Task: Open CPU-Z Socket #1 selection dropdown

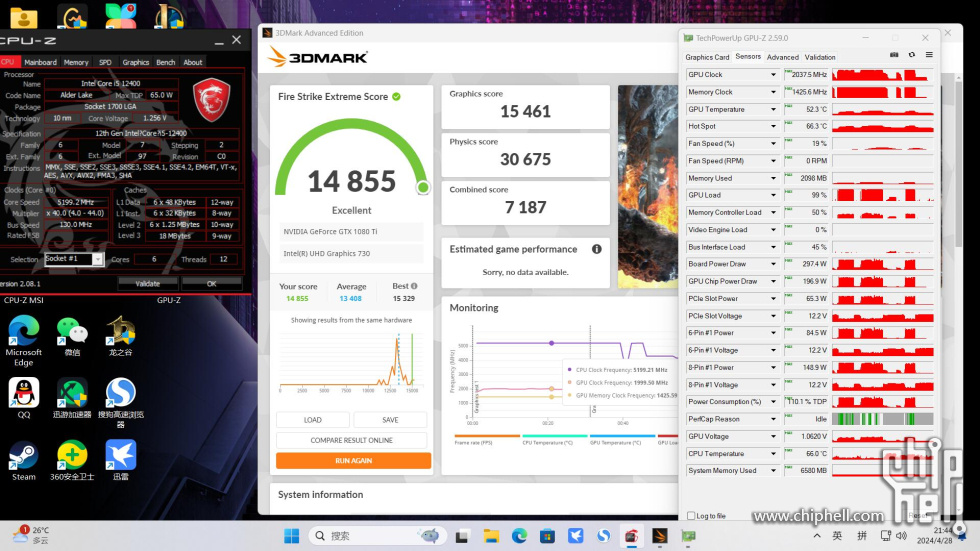Action: point(98,259)
